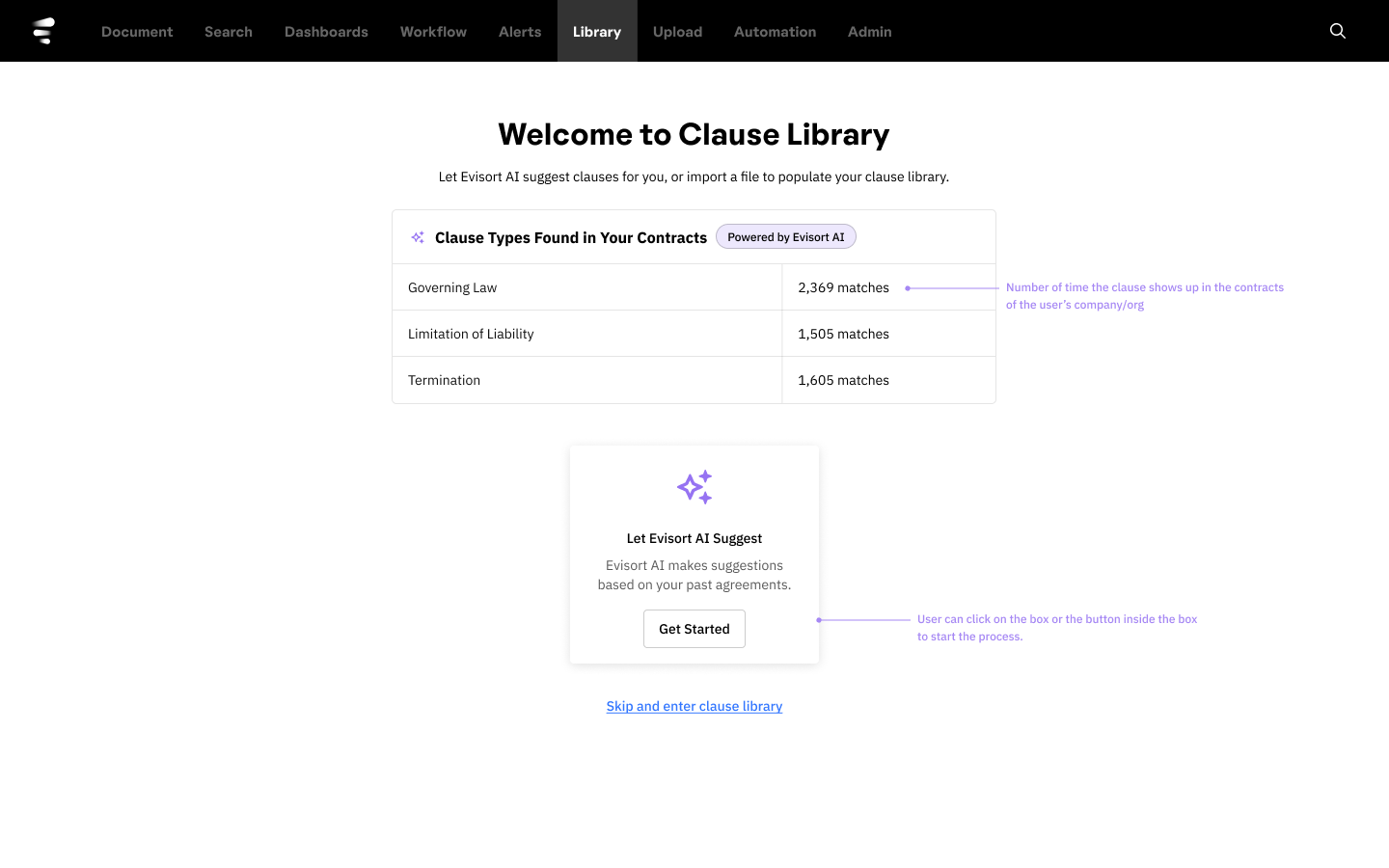Click the Get Started suggestion card
The height and width of the screenshot is (868, 1389).
click(x=694, y=554)
